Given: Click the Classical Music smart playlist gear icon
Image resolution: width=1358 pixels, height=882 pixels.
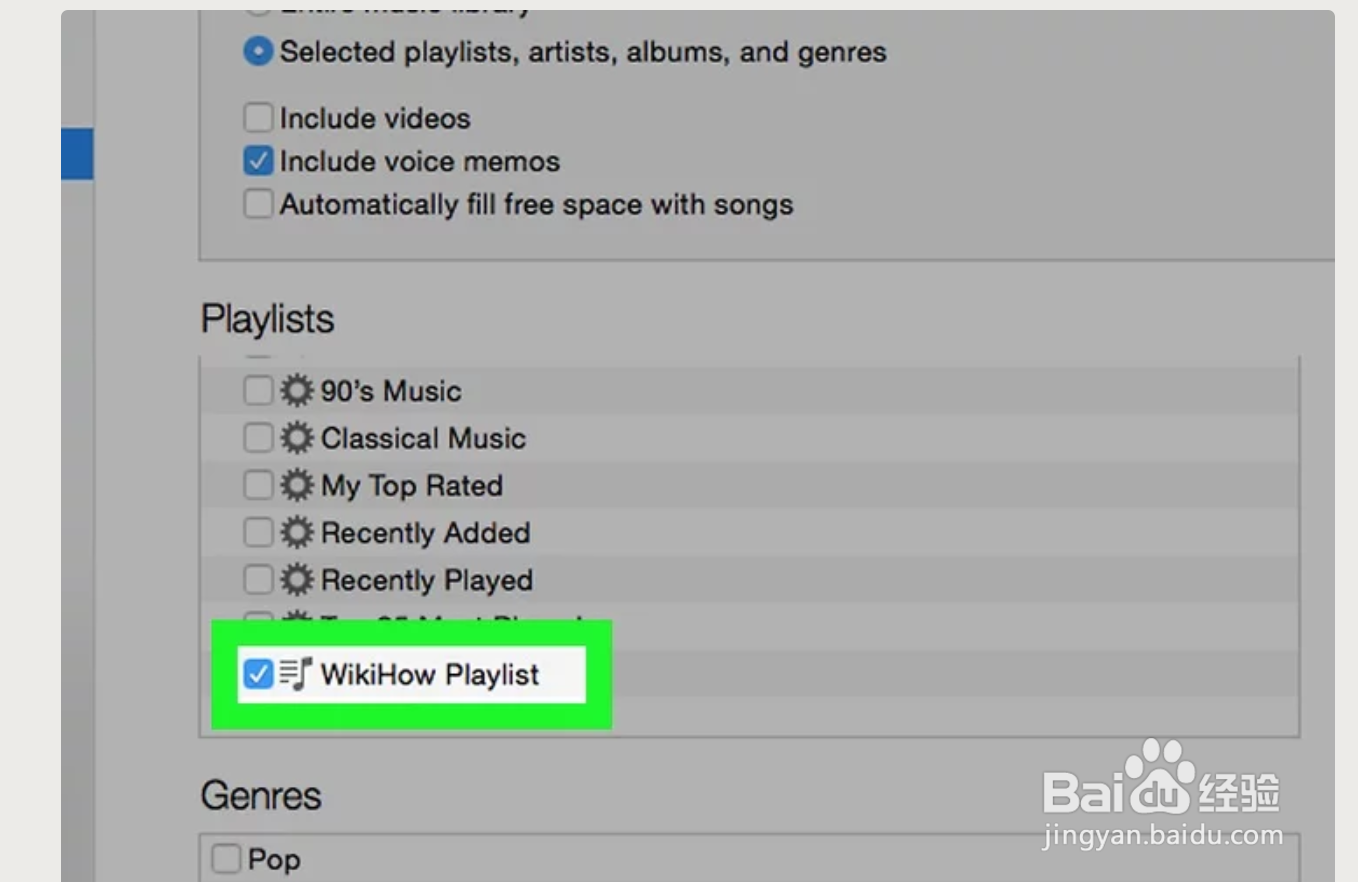Looking at the screenshot, I should pos(296,438).
